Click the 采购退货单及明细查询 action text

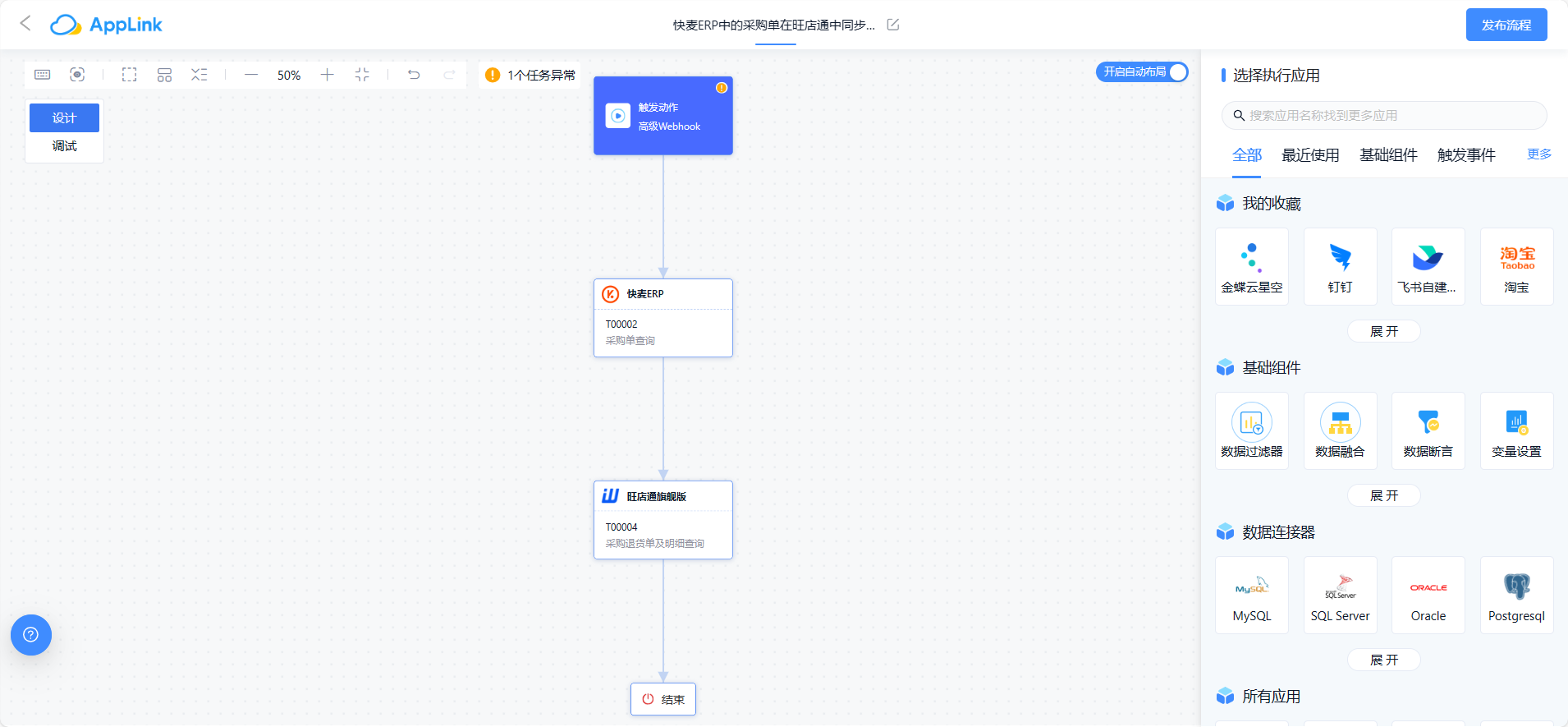655,544
